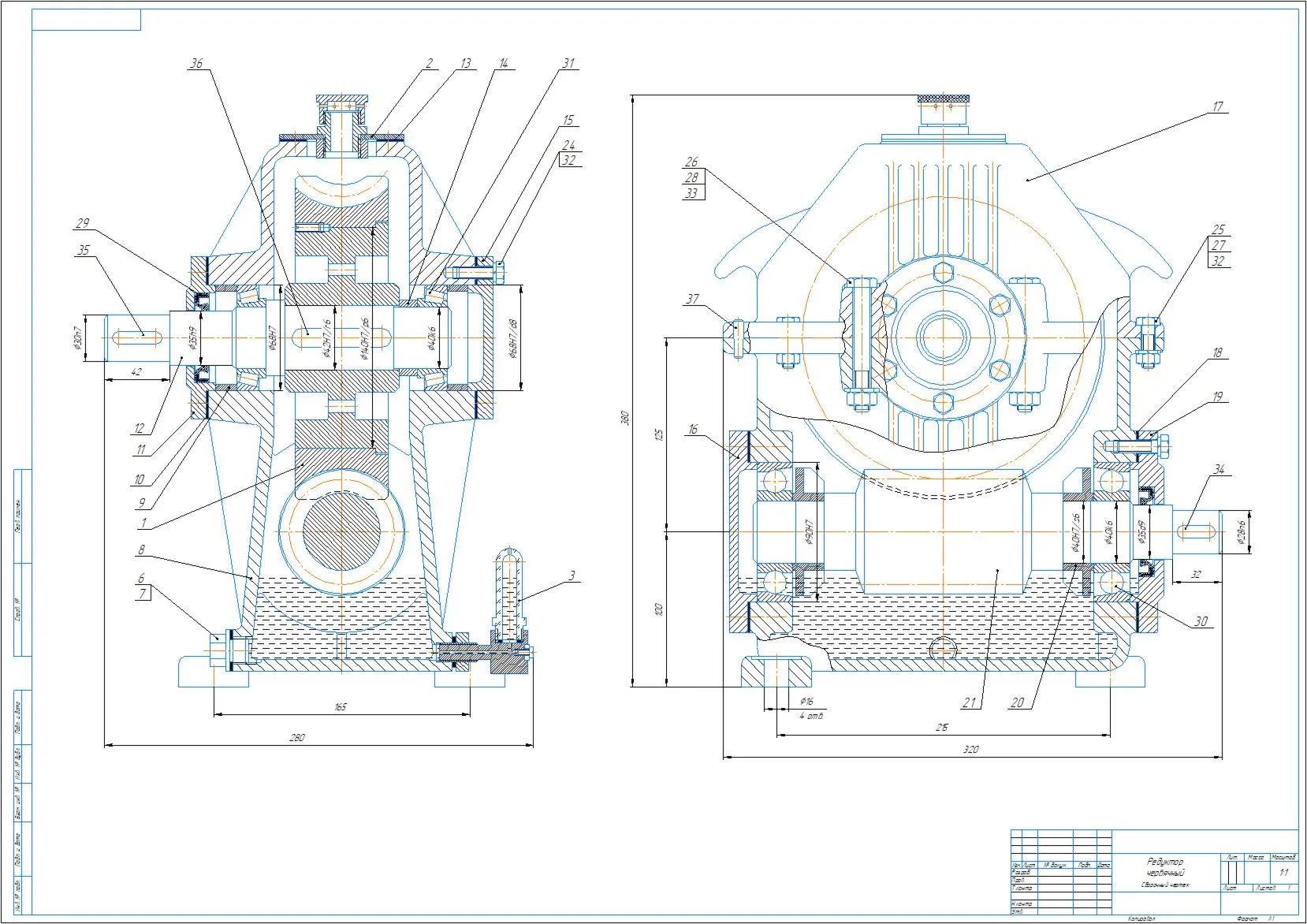Select callout number 16 on the bearing cover
The height and width of the screenshot is (924, 1307).
692,430
